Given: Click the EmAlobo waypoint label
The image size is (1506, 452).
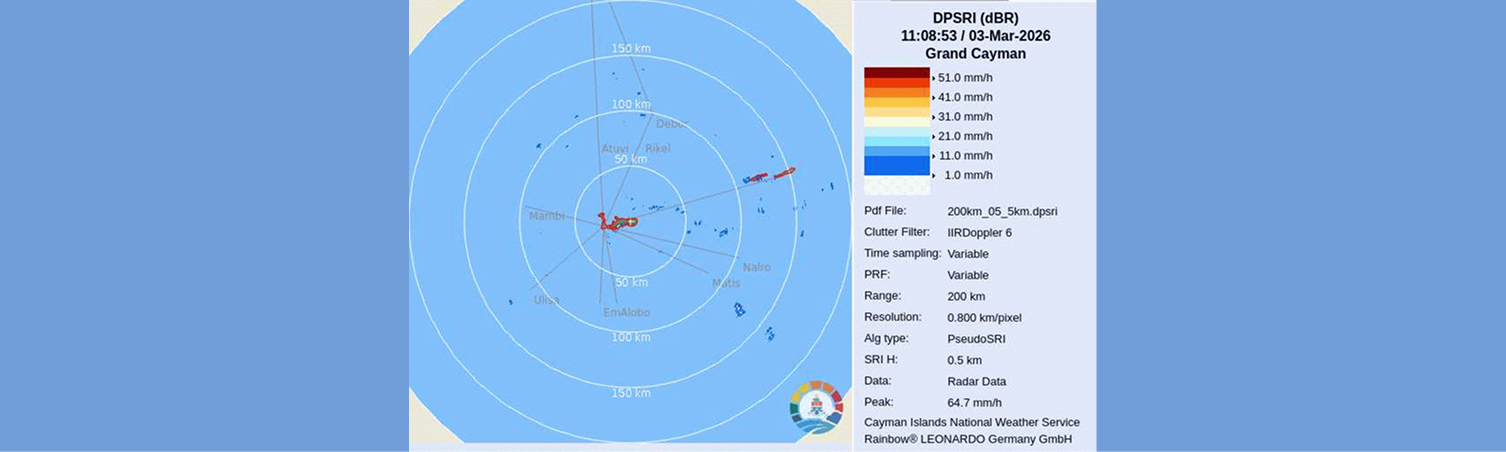Looking at the screenshot, I should pos(626,313).
